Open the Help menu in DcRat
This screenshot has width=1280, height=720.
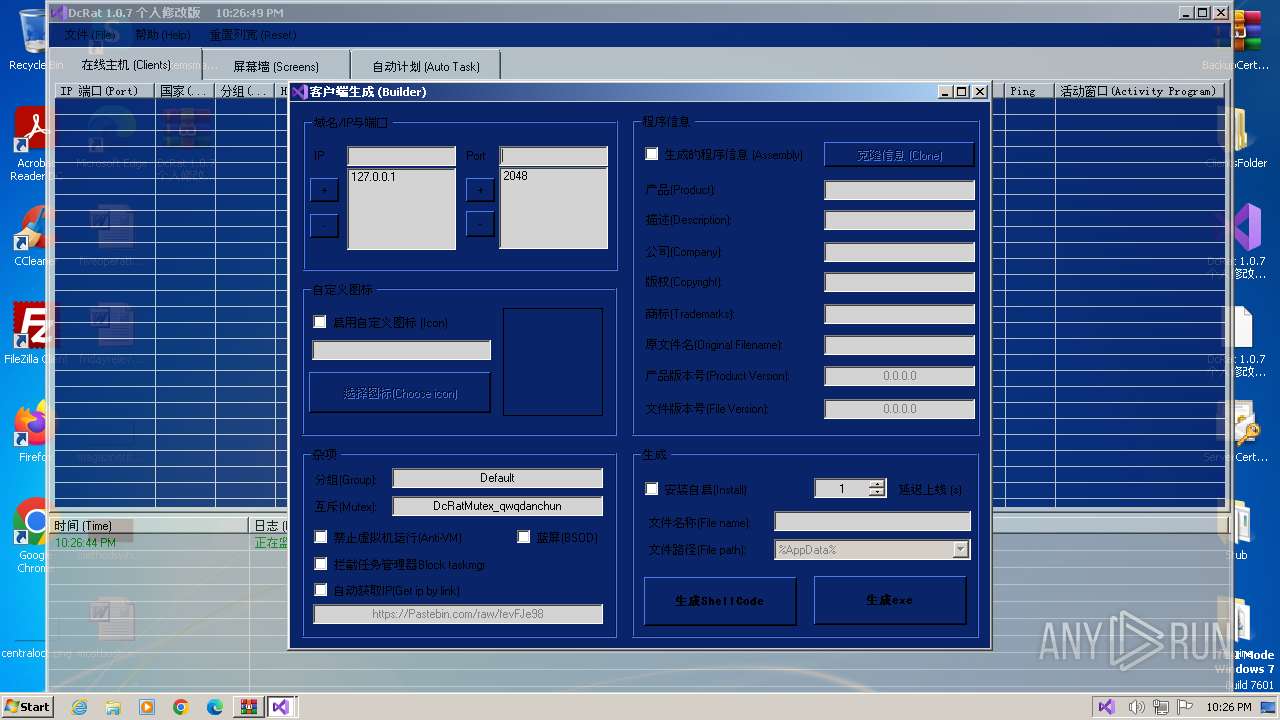pyautogui.click(x=162, y=35)
